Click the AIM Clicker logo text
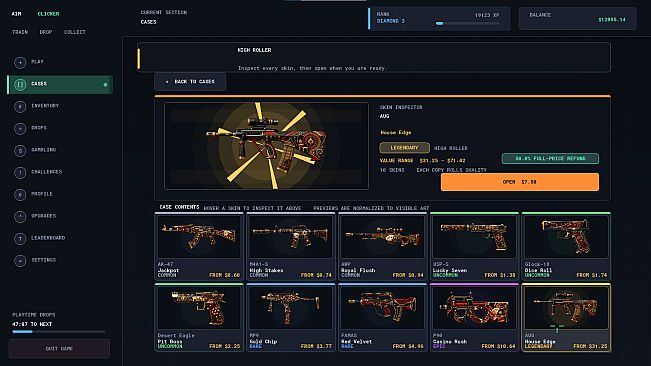 click(35, 14)
